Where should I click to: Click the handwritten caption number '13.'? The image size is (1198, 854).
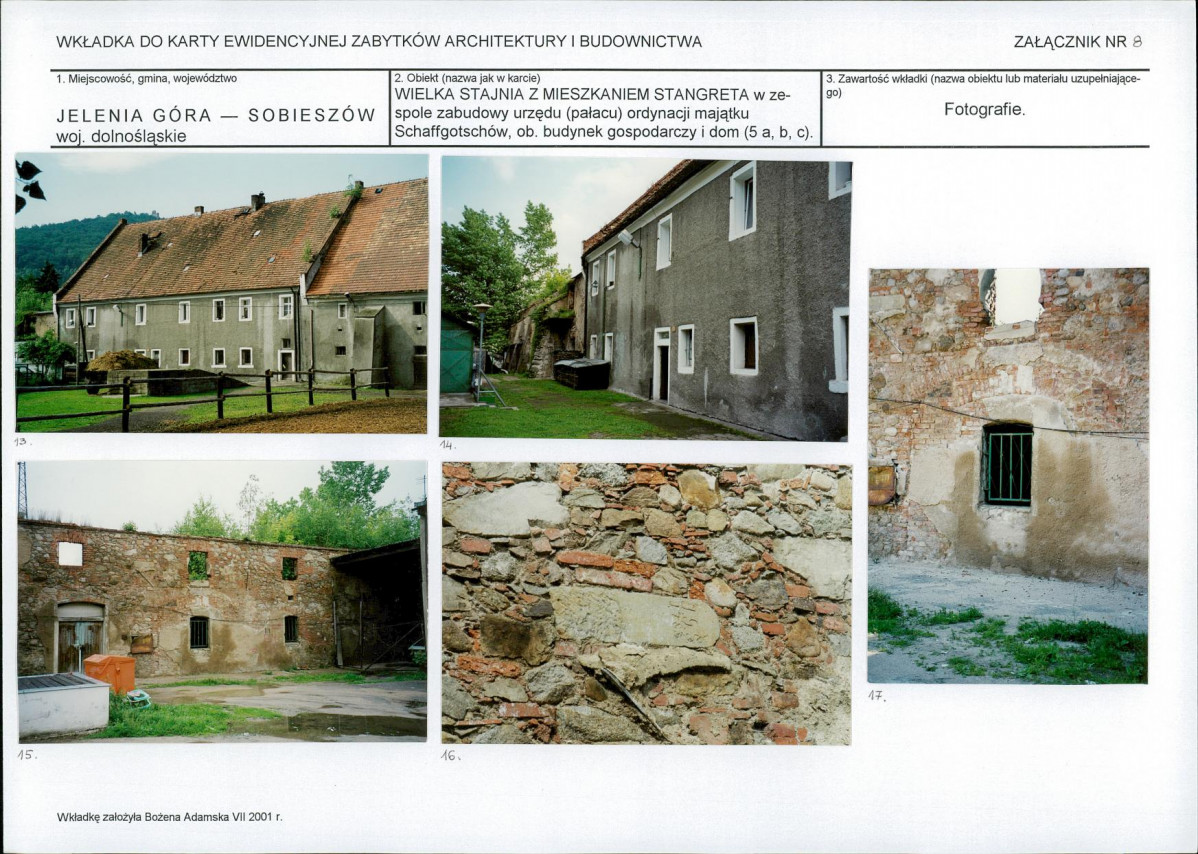pos(23,442)
